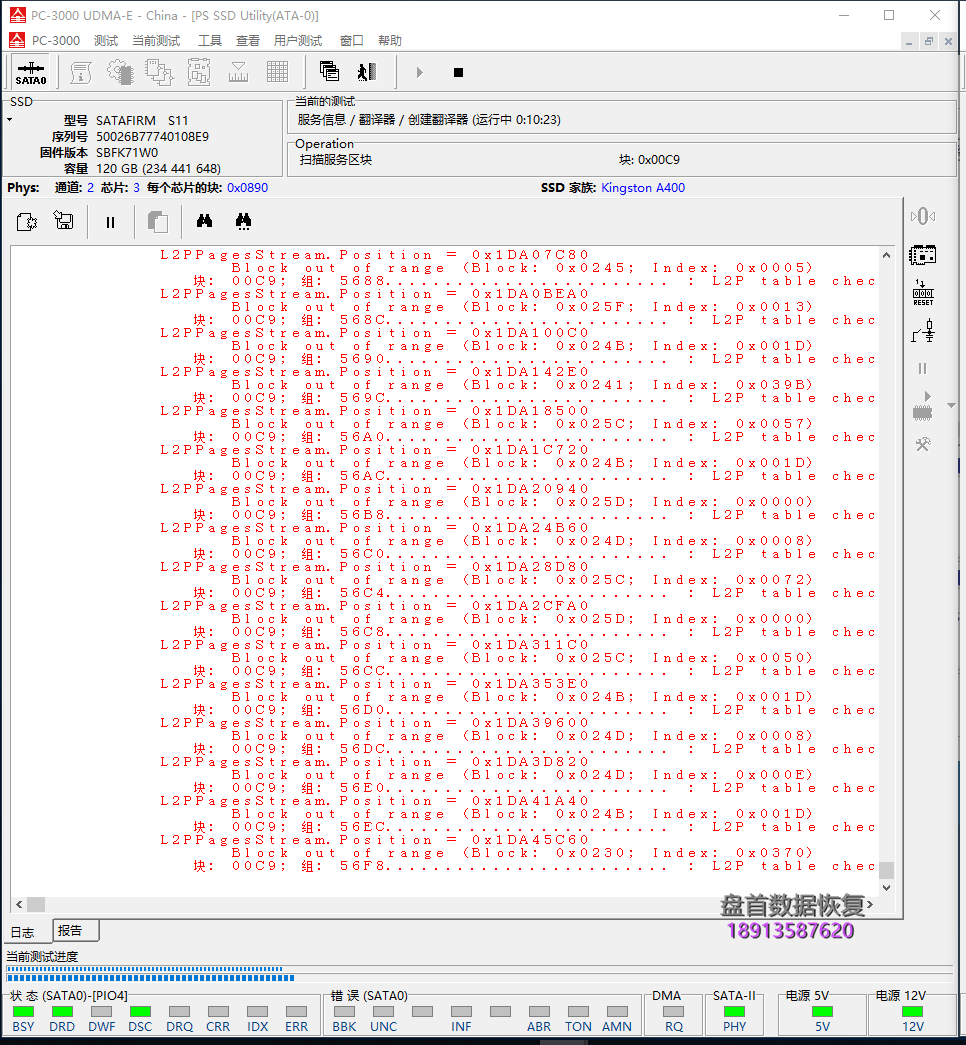
Task: Click the log settings page-gear icon
Action: [27, 221]
